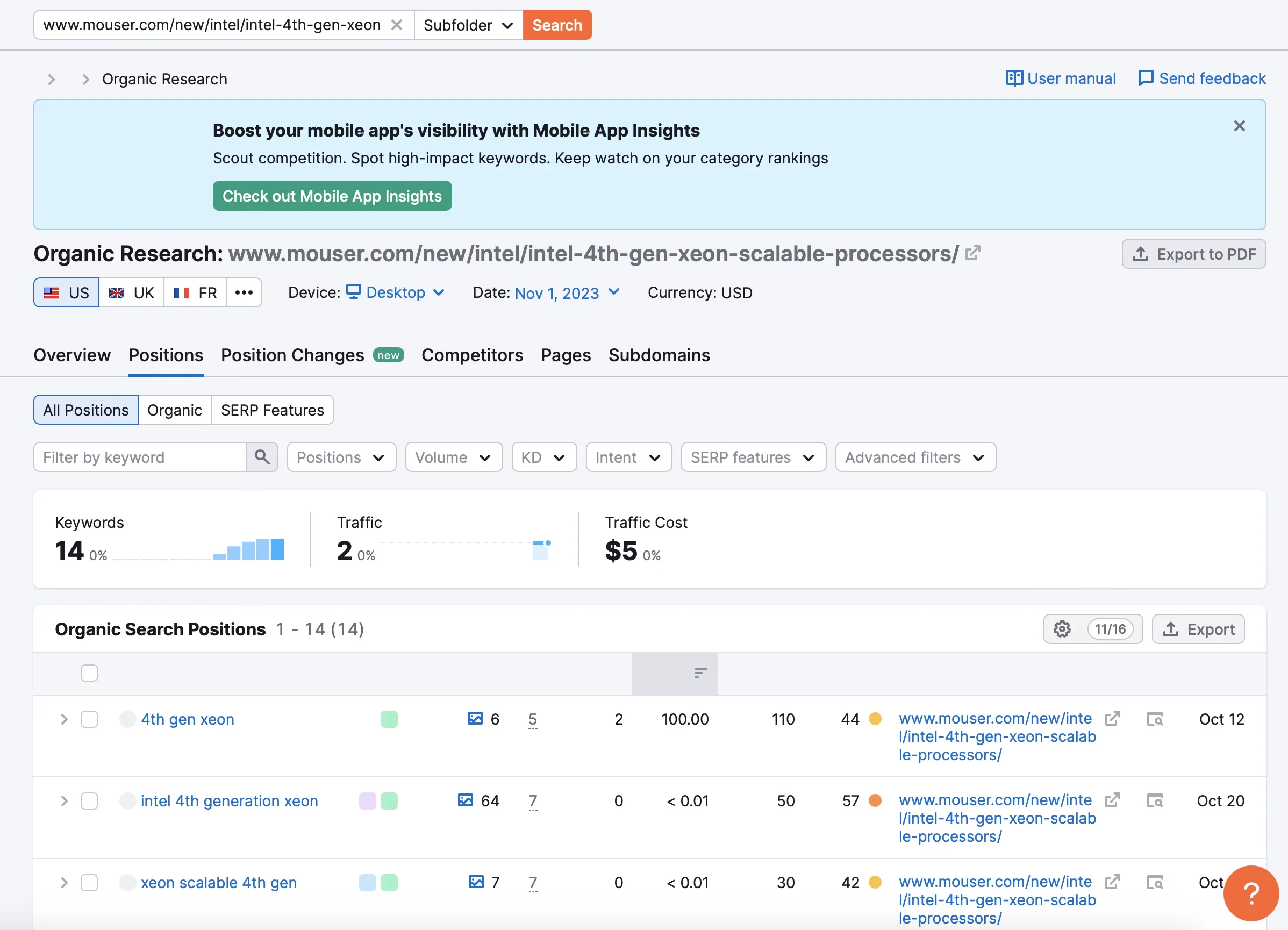Screen dimensions: 1288x930
Task: Click purple intent swatch for intel 4th generation xeon
Action: coord(368,801)
